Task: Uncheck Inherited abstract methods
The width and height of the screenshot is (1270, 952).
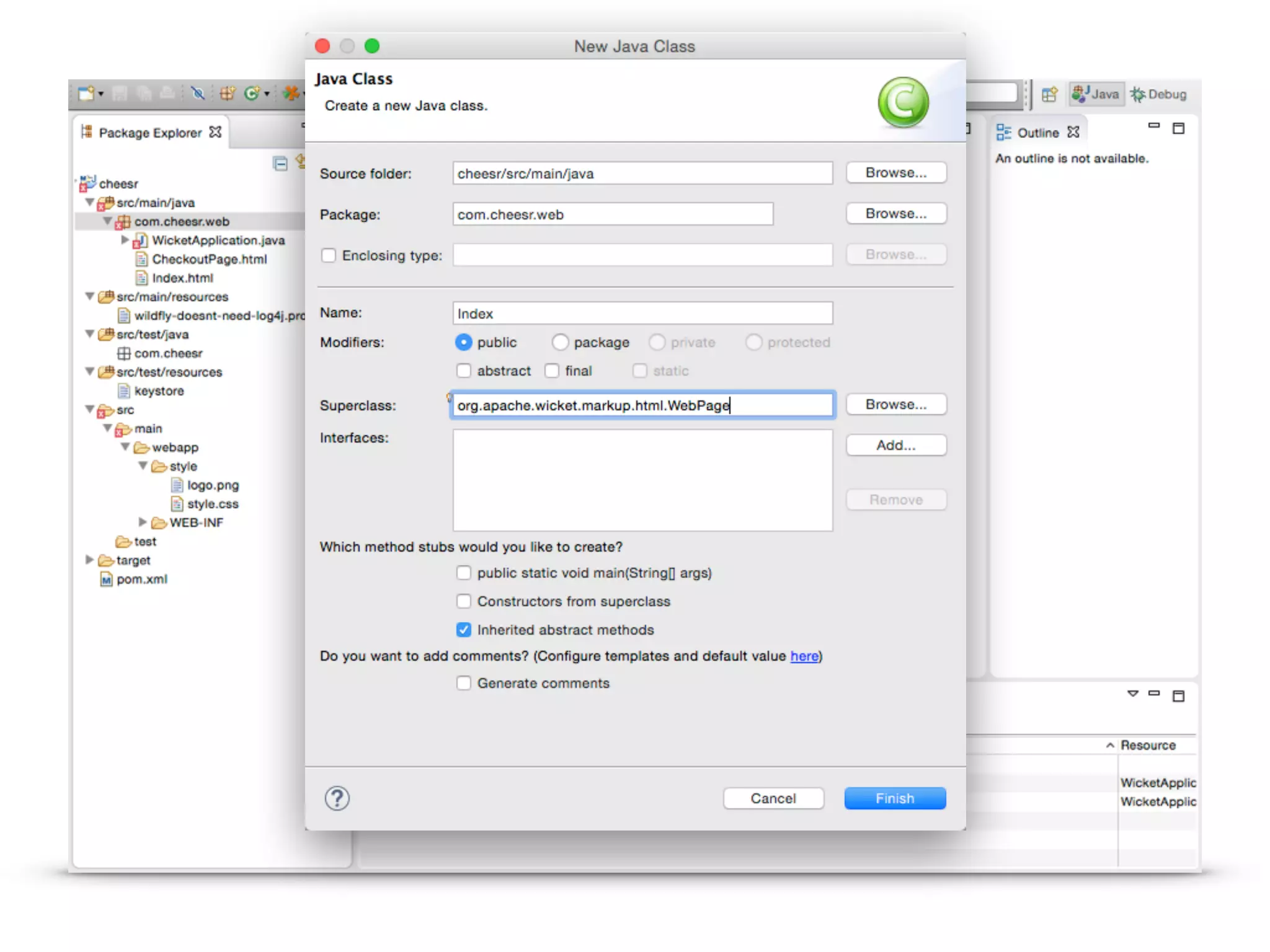Action: [x=463, y=630]
